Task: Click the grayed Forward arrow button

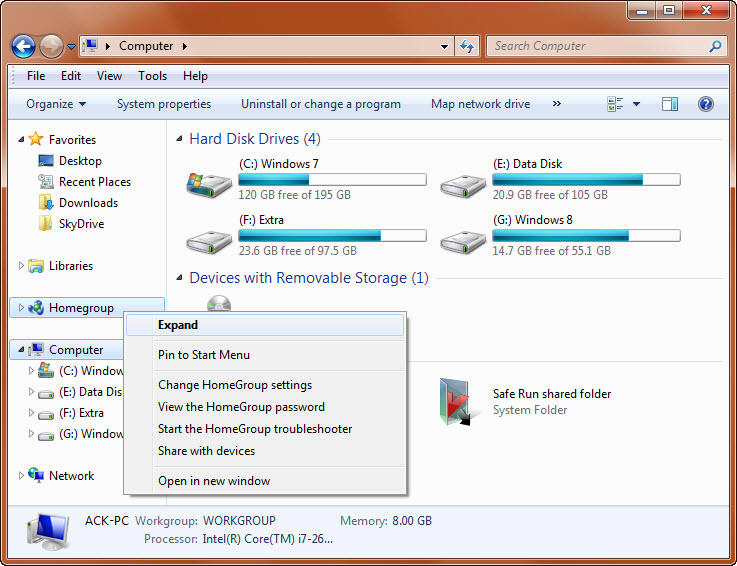Action: [x=51, y=47]
